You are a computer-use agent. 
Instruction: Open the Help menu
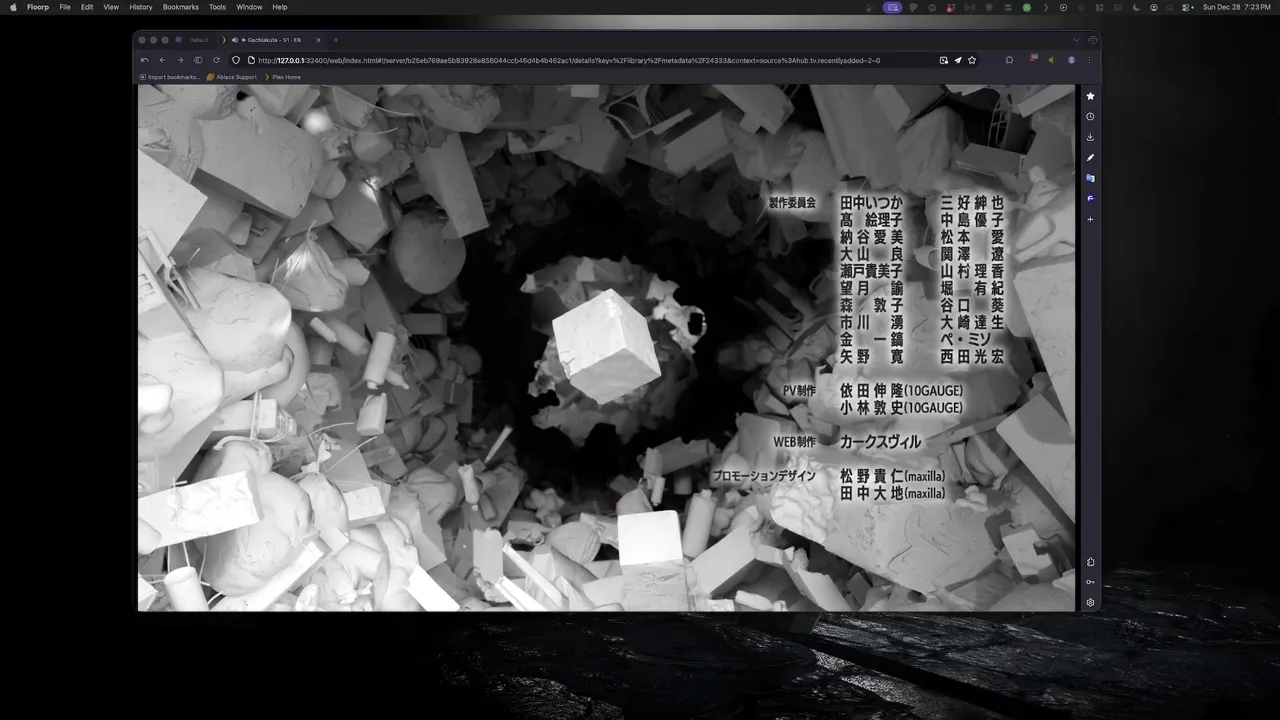(x=280, y=7)
